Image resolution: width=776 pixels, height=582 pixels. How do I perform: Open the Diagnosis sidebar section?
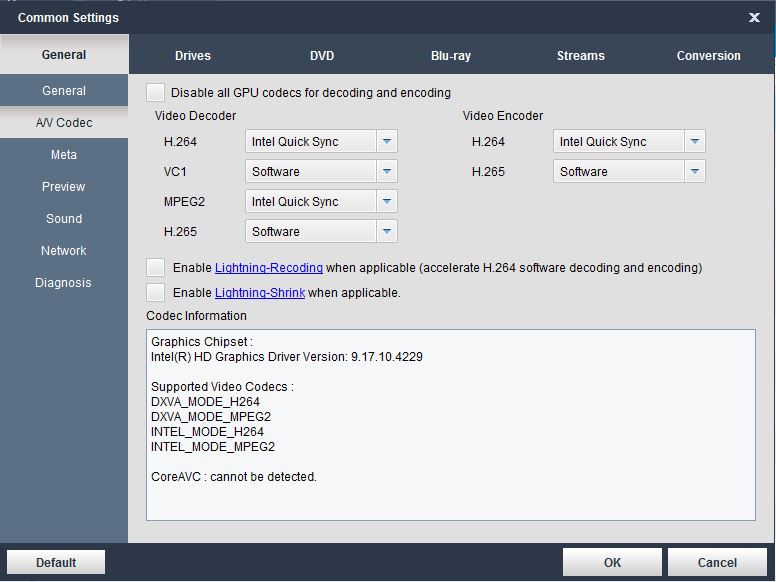click(64, 283)
